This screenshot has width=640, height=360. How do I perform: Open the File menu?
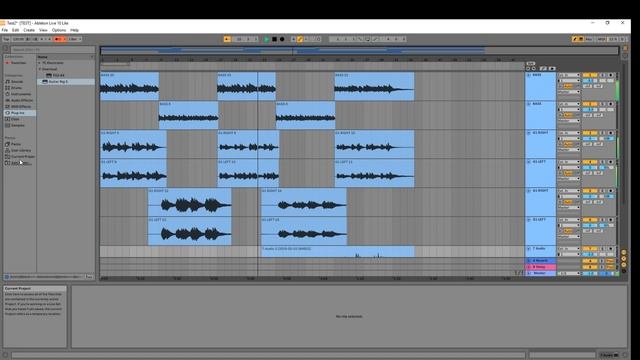point(4,30)
